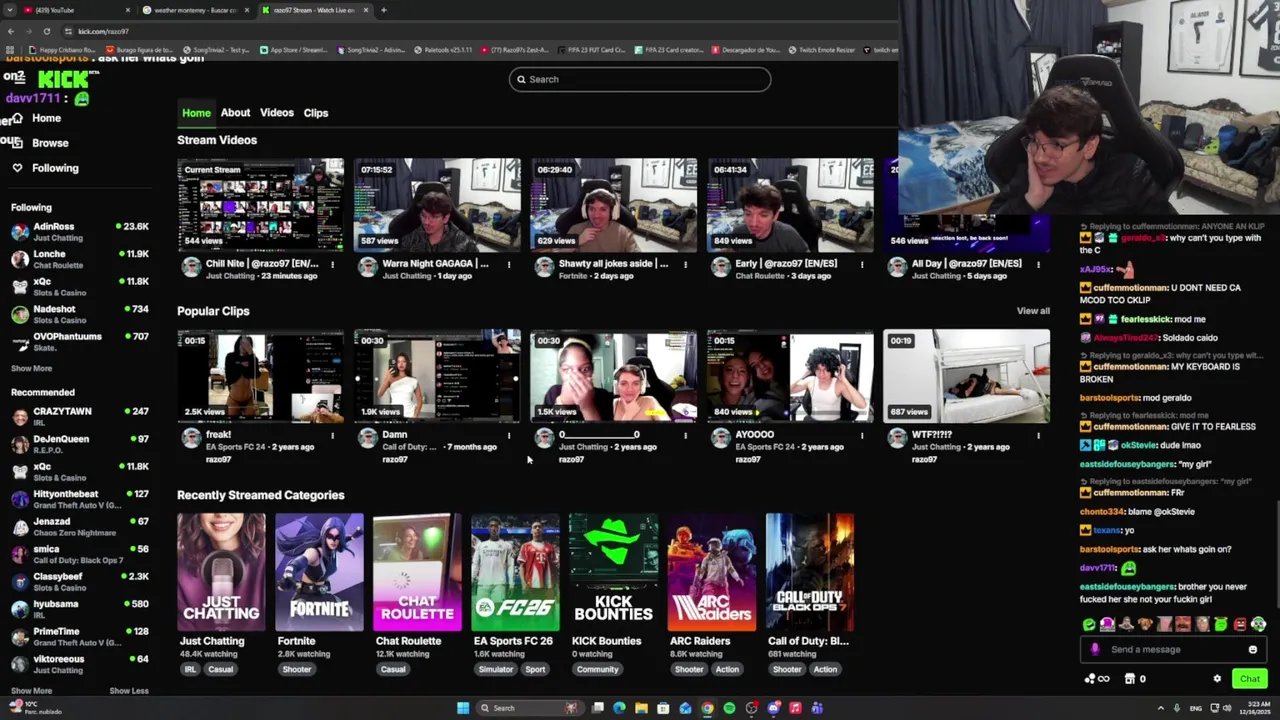Switch to the Videos tab
This screenshot has width=1280, height=720.
(x=277, y=113)
